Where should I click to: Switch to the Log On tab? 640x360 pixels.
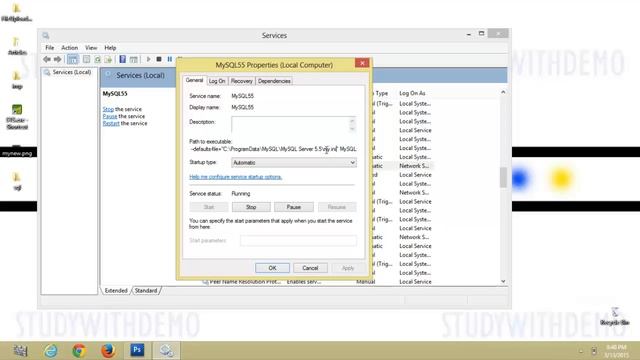217,81
